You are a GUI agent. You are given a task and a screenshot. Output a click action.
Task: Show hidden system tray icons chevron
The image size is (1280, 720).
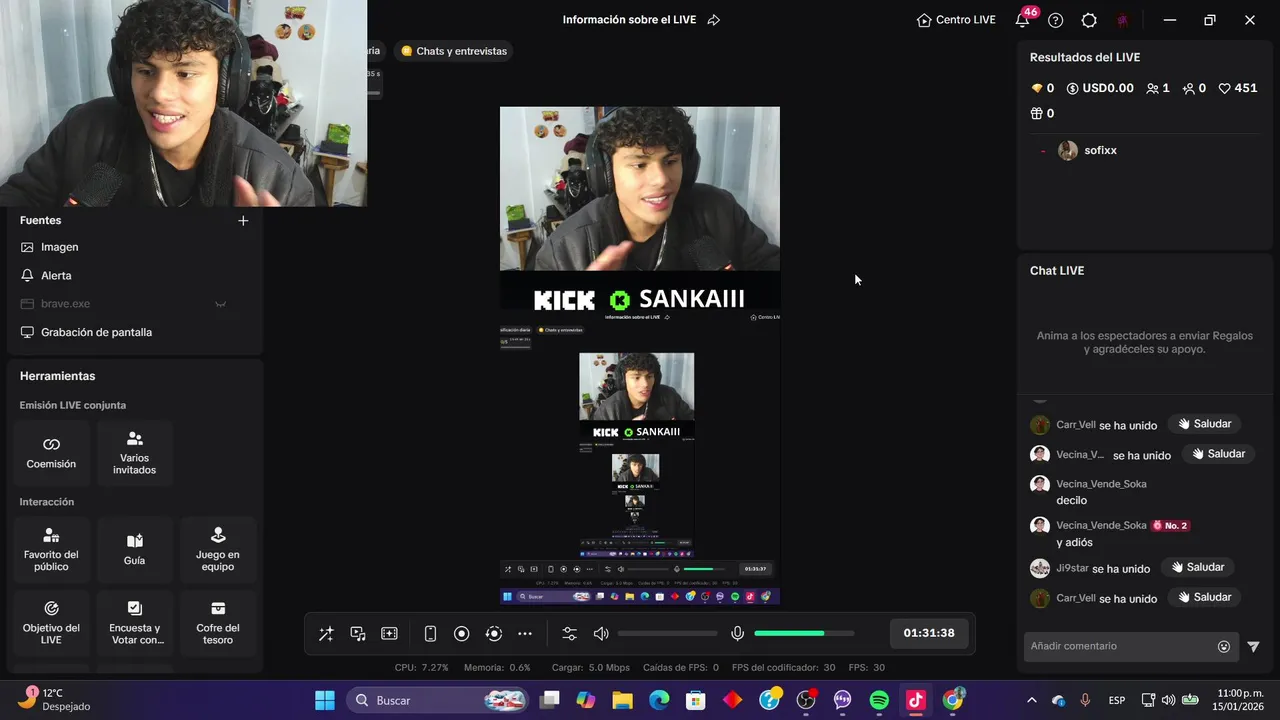tap(1031, 700)
